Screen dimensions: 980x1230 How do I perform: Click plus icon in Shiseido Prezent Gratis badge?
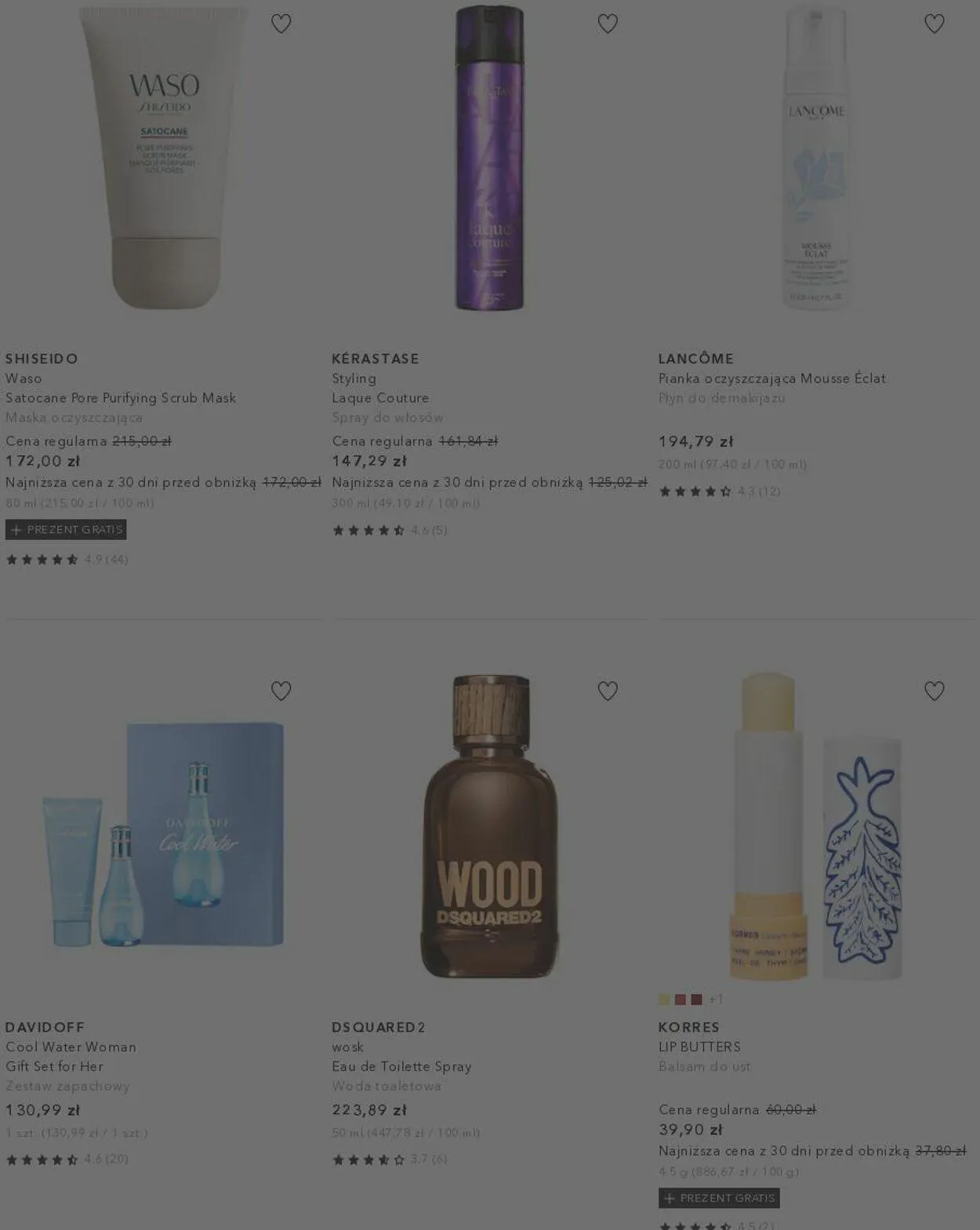pos(16,530)
